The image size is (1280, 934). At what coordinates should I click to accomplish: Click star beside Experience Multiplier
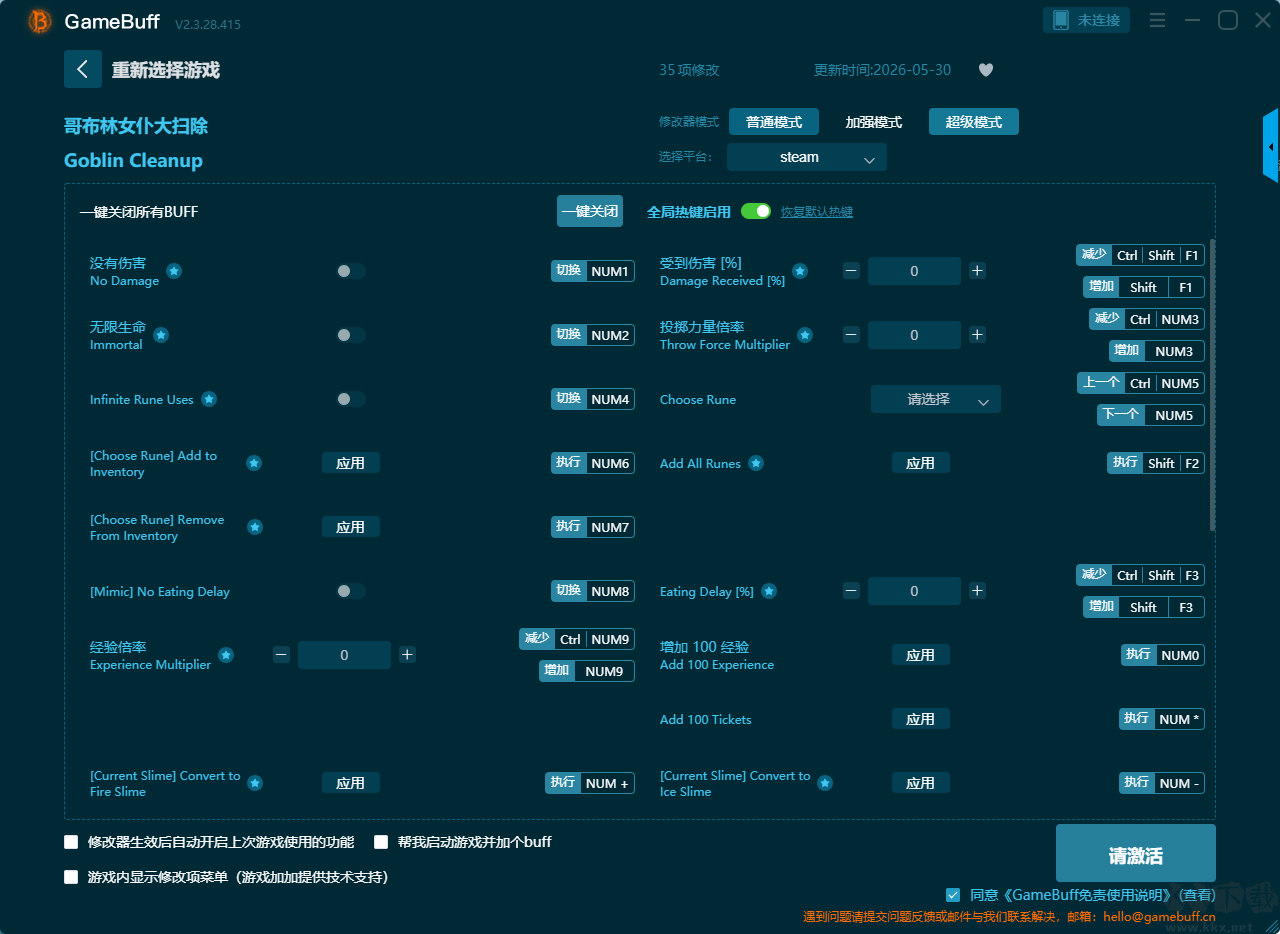226,655
